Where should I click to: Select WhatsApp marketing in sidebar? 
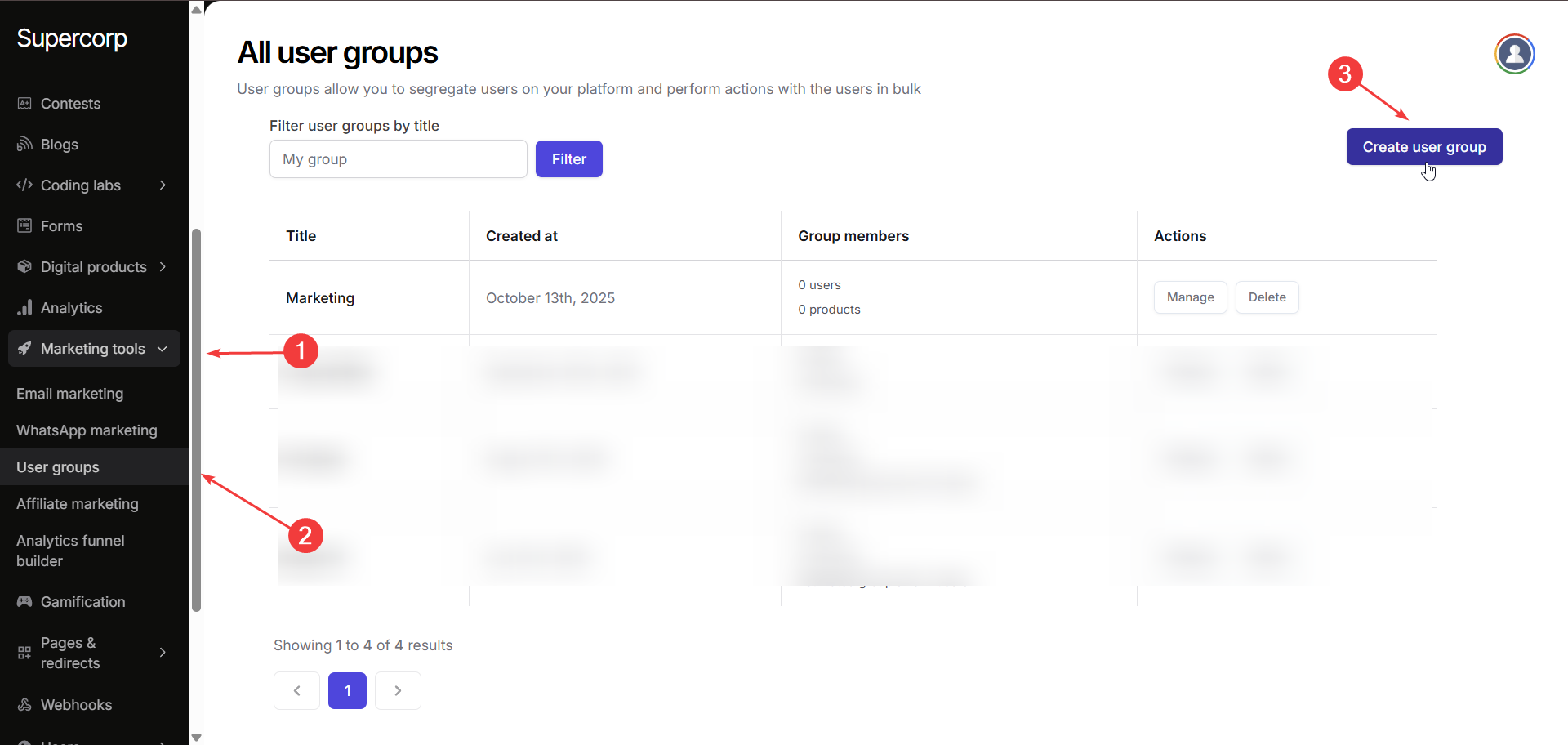87,430
